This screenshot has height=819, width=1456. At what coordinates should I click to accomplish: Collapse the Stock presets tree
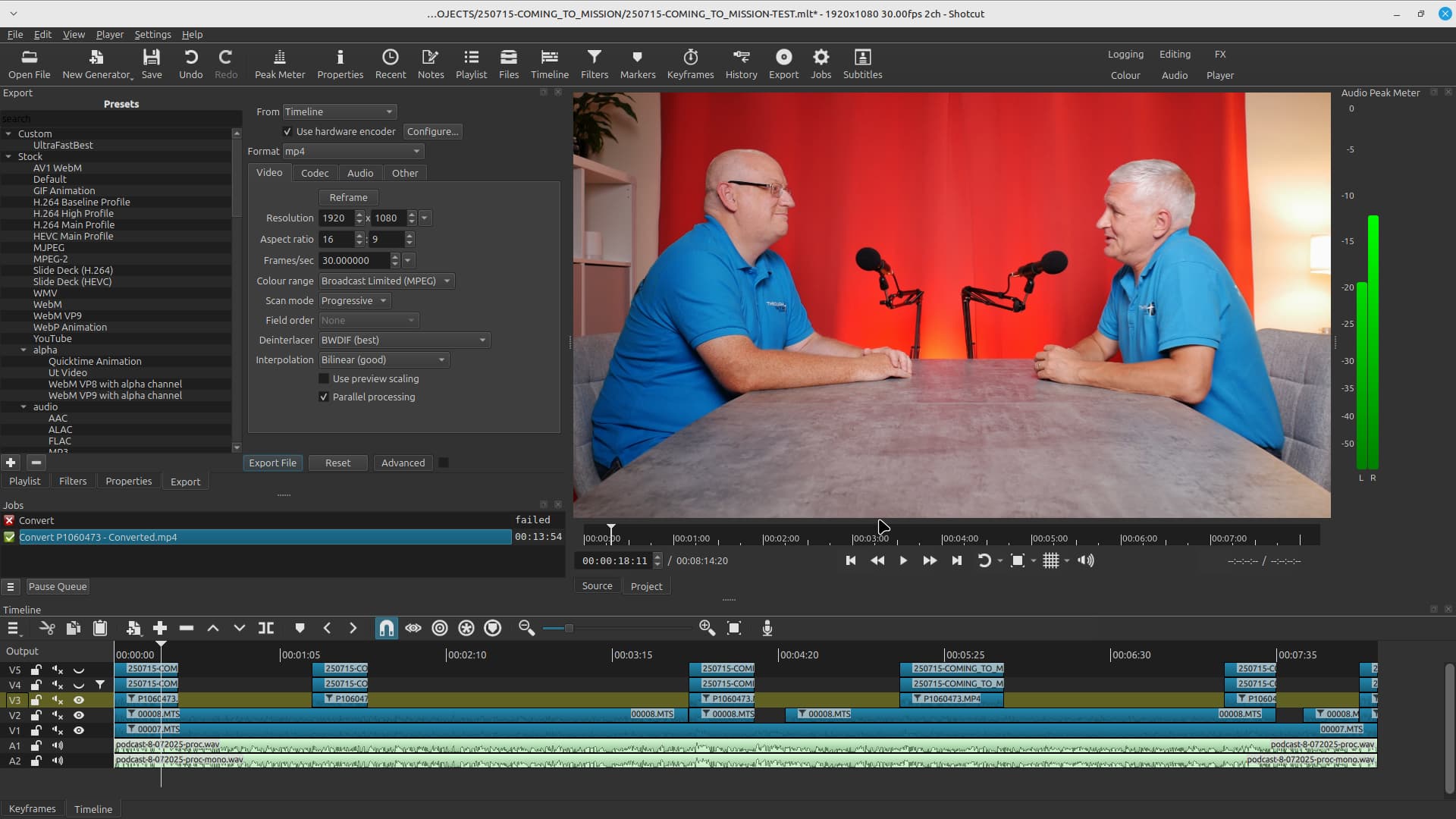click(x=8, y=156)
